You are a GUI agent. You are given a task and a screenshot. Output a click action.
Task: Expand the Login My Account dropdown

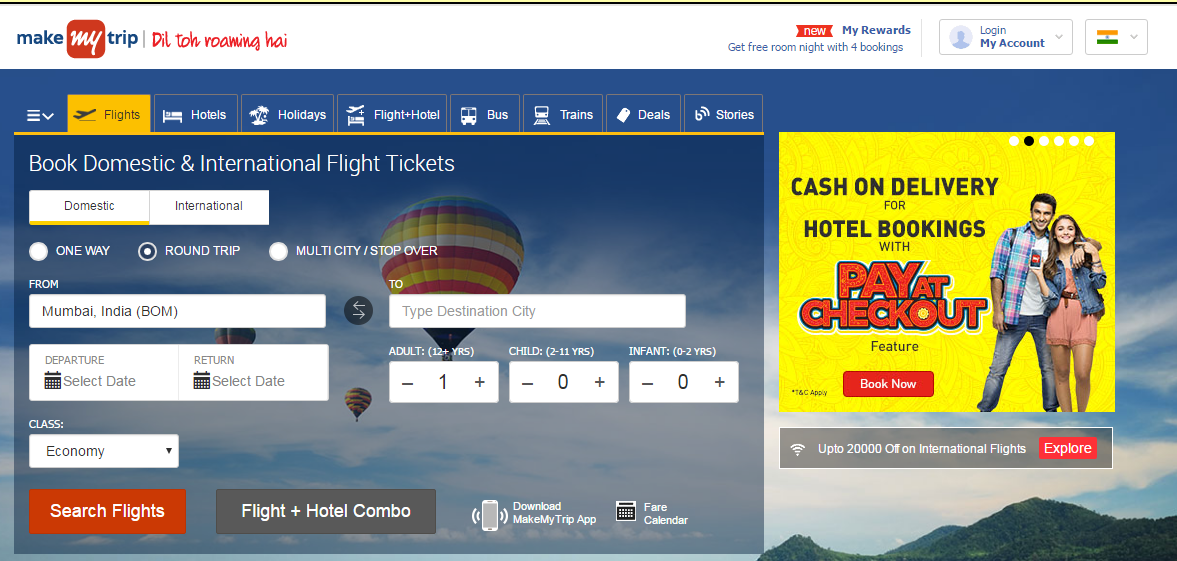click(x=1006, y=37)
